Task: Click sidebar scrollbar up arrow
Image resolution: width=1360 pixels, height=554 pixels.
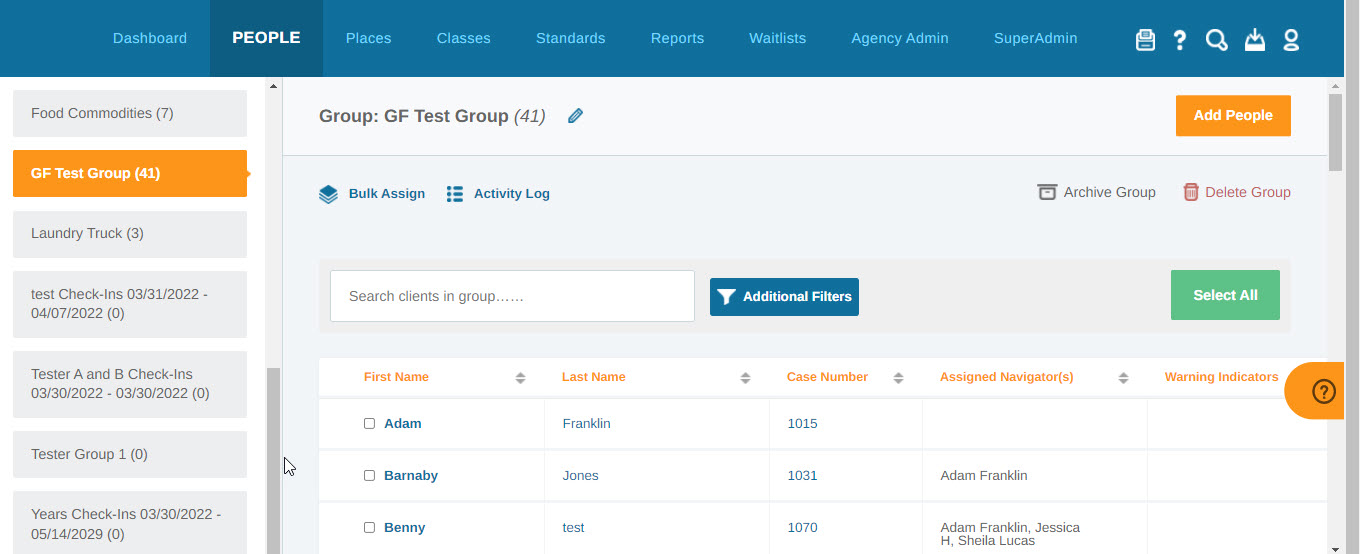Action: point(274,86)
